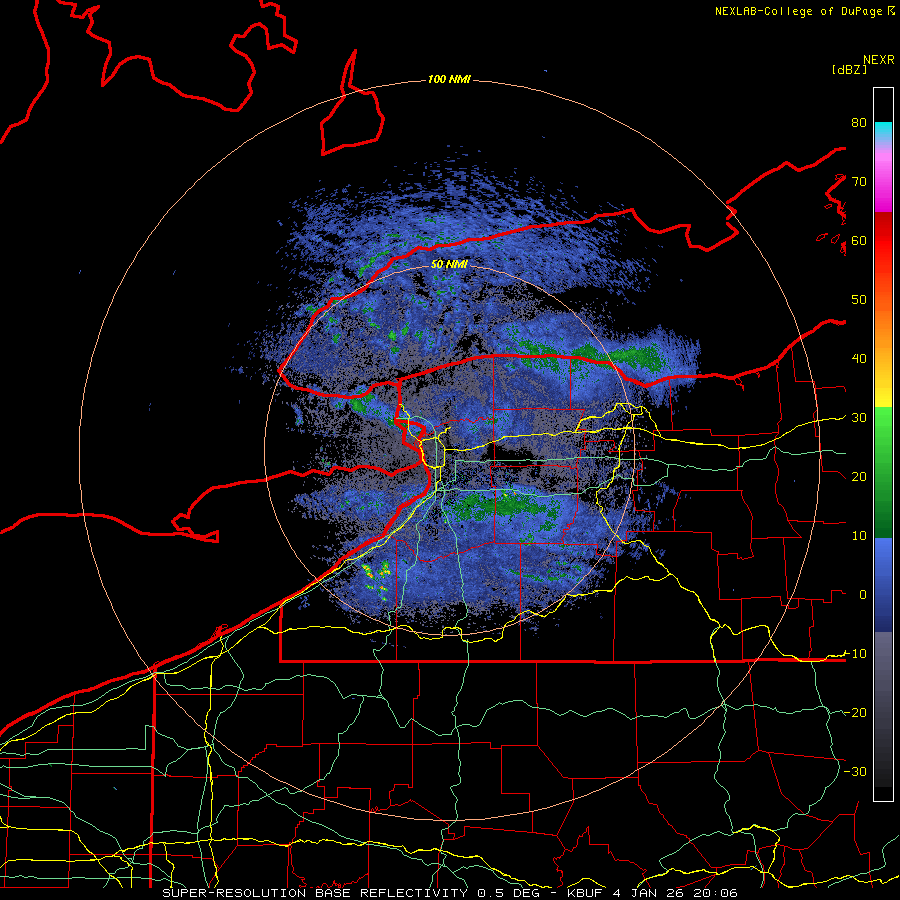The height and width of the screenshot is (900, 900).
Task: Click the SUPER-RESOLUTION BASE REFLECTIVITY caption text
Action: click(315, 893)
